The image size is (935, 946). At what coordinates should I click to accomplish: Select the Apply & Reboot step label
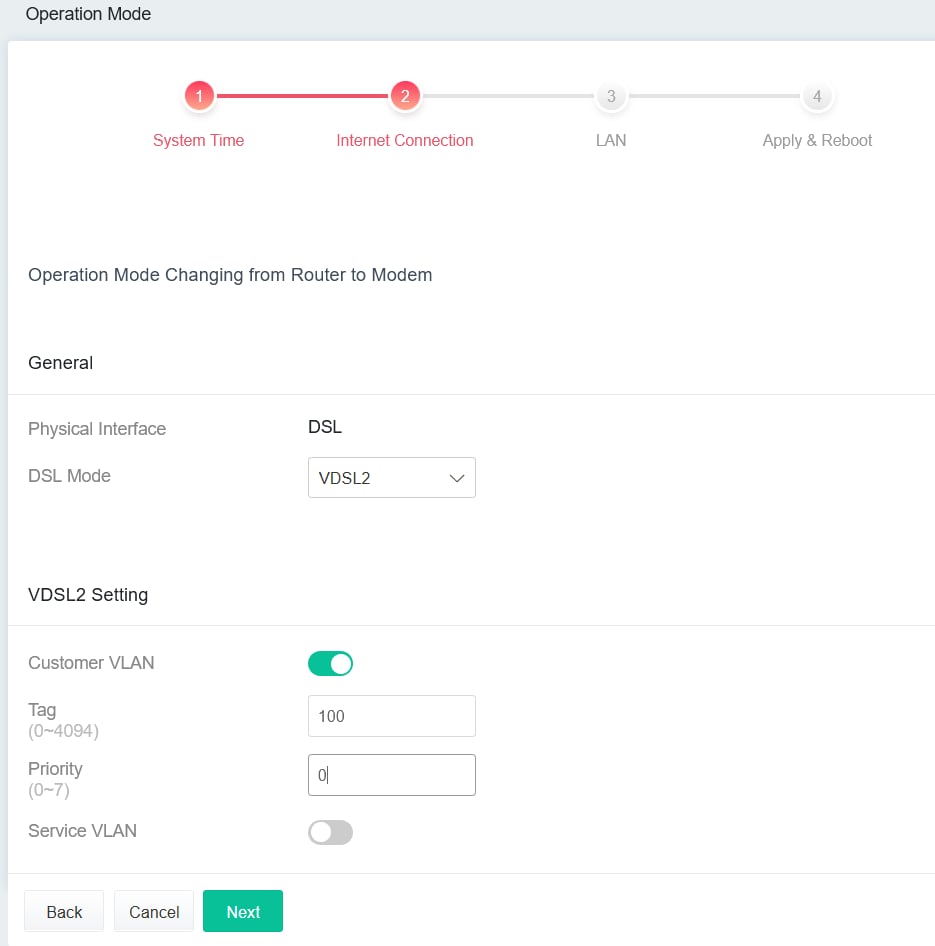point(817,140)
